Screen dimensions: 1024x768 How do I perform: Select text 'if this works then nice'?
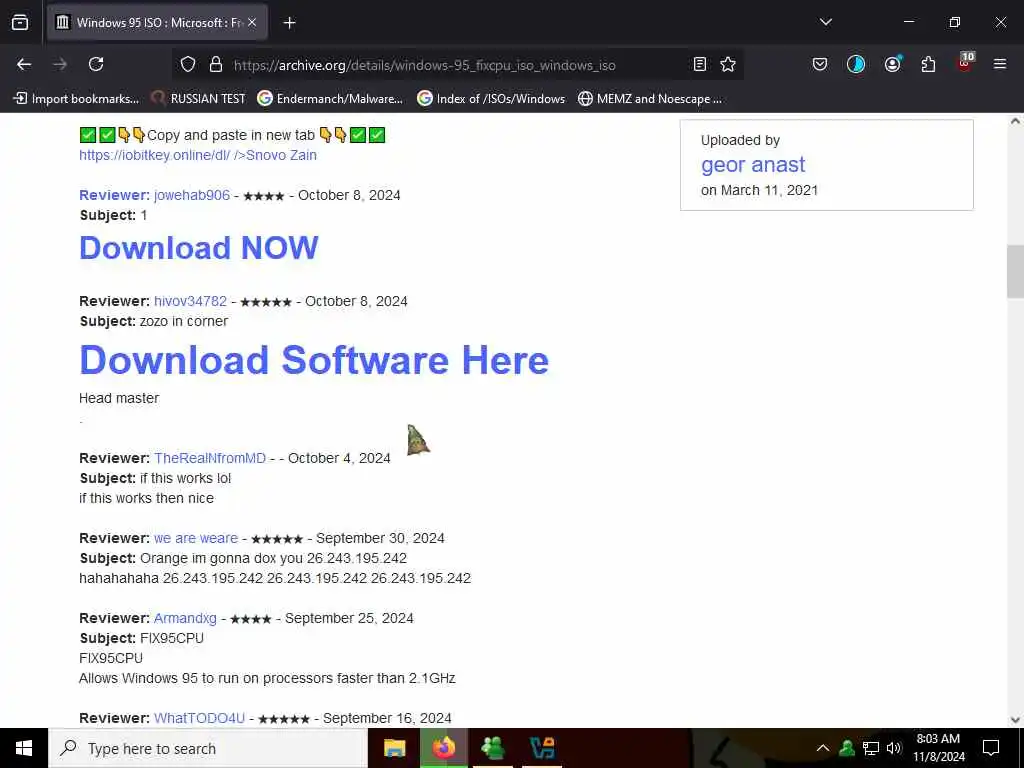[x=146, y=498]
